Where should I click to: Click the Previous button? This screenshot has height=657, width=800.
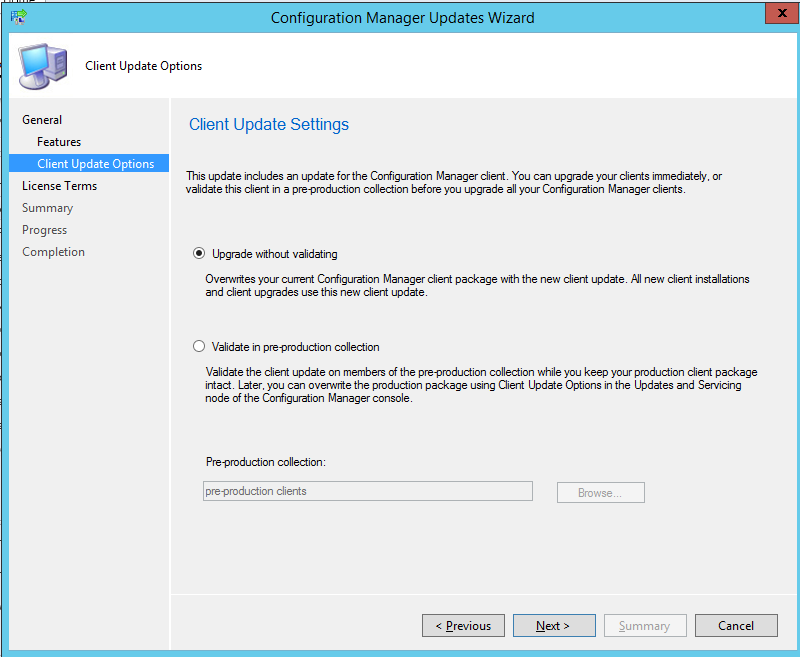[x=463, y=625]
